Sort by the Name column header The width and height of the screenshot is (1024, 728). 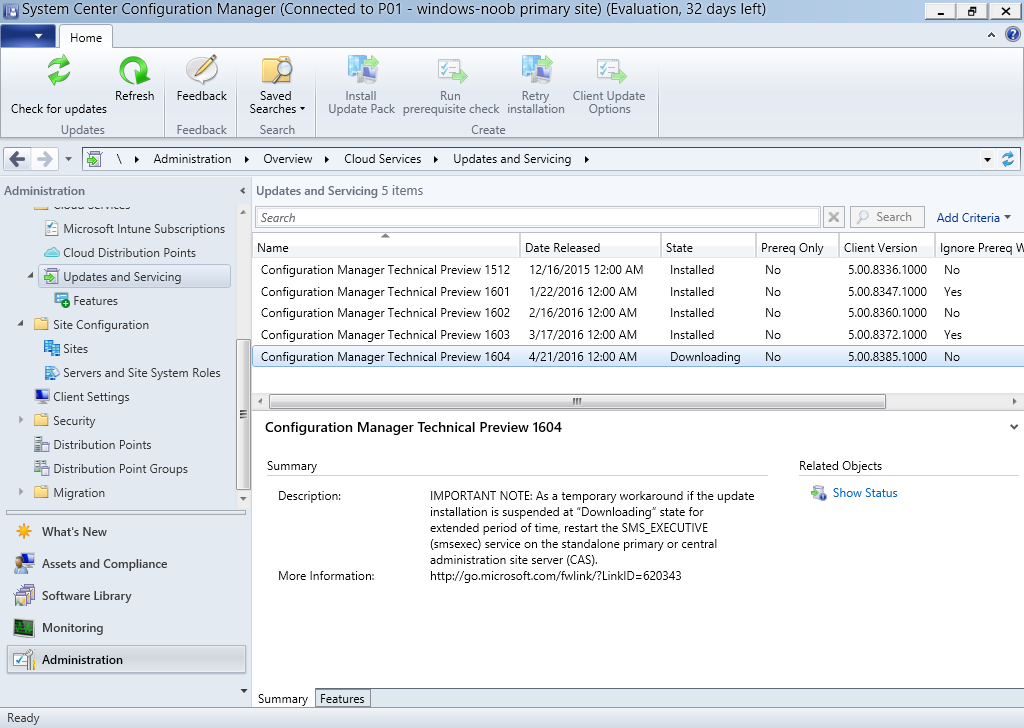coord(386,247)
